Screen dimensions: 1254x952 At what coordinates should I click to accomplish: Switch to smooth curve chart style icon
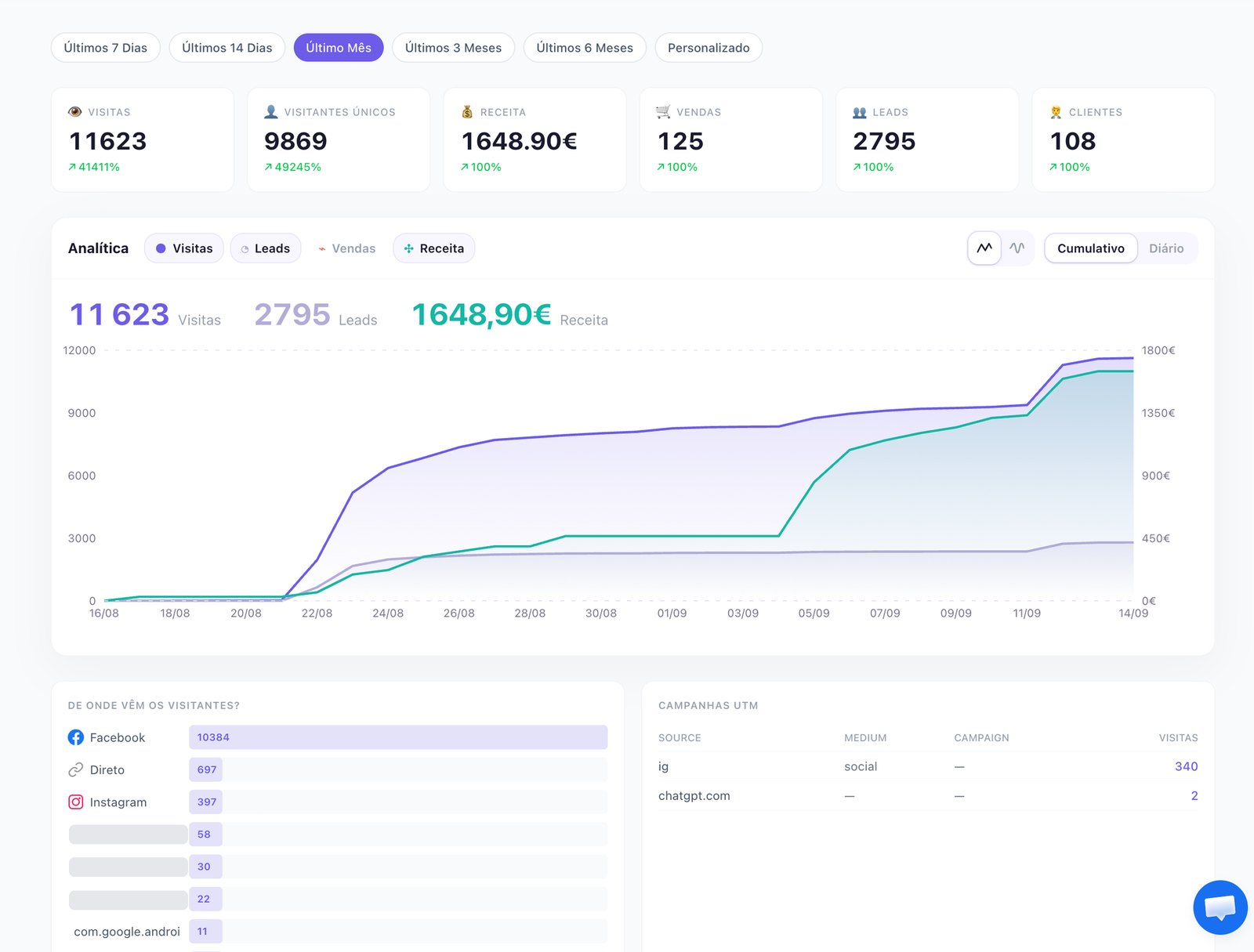pyautogui.click(x=1017, y=248)
